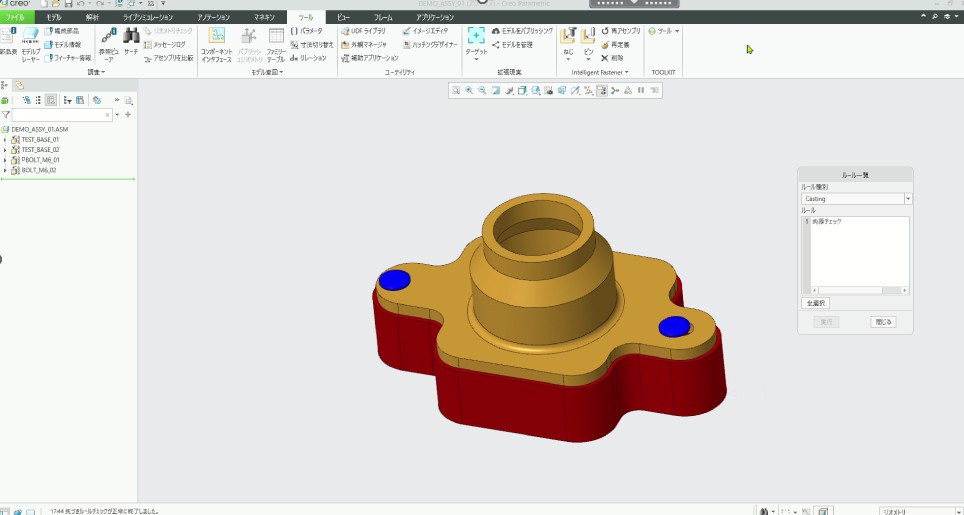964x515 pixels.
Task: Open the ファミリーテーブル tool
Action: click(276, 46)
